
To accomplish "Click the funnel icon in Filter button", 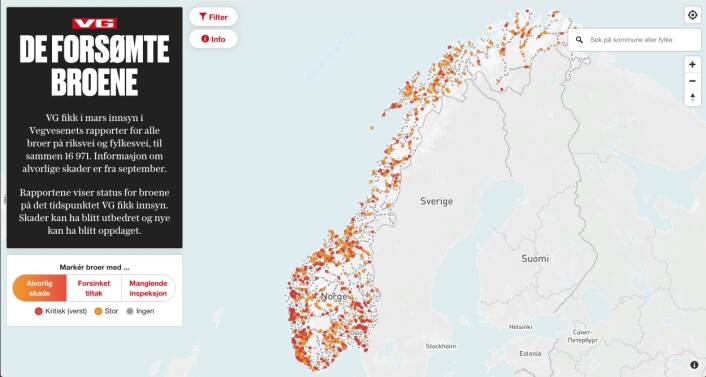I will coord(203,17).
